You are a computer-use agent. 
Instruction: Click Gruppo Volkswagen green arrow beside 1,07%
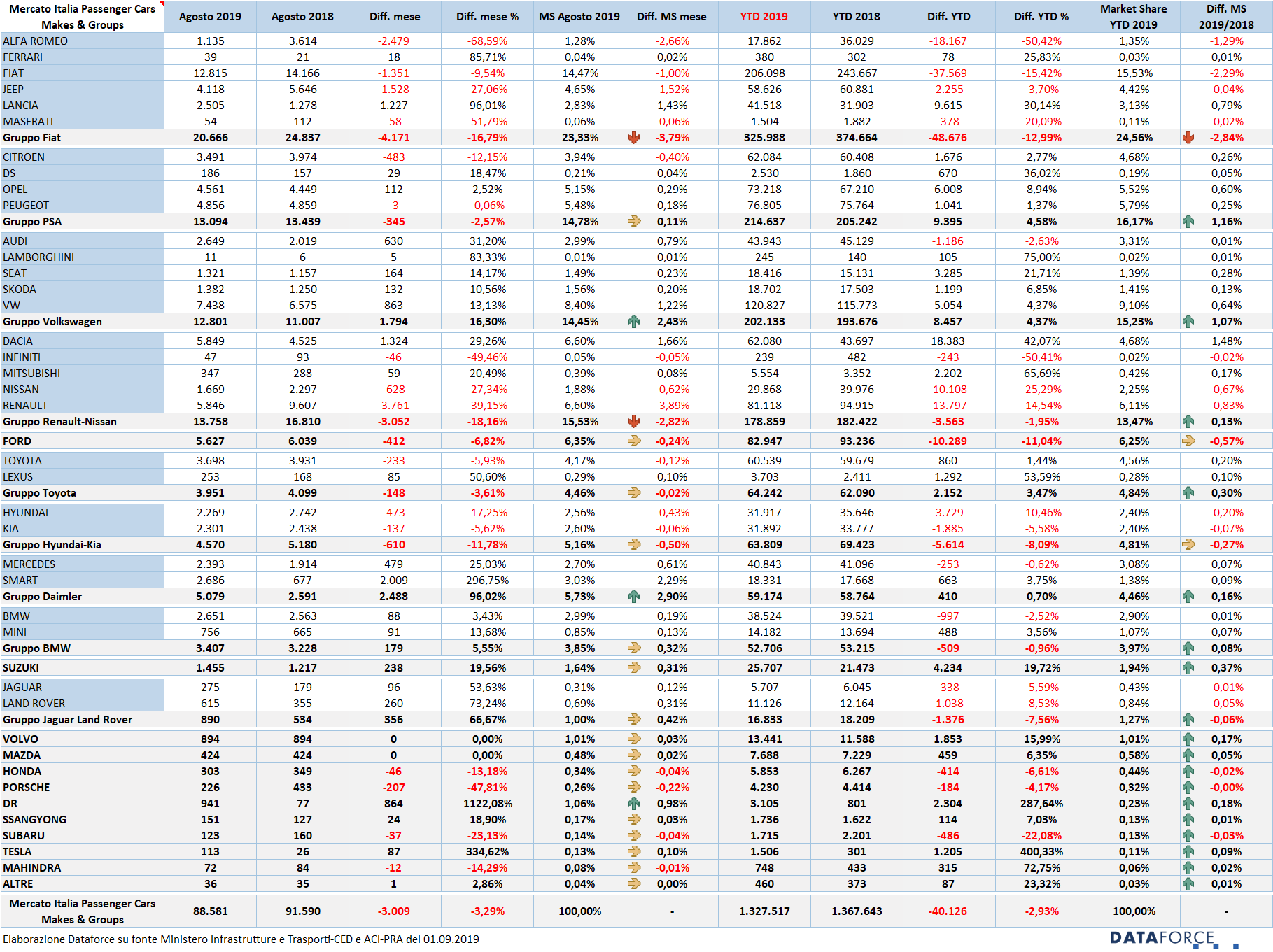click(x=1188, y=322)
